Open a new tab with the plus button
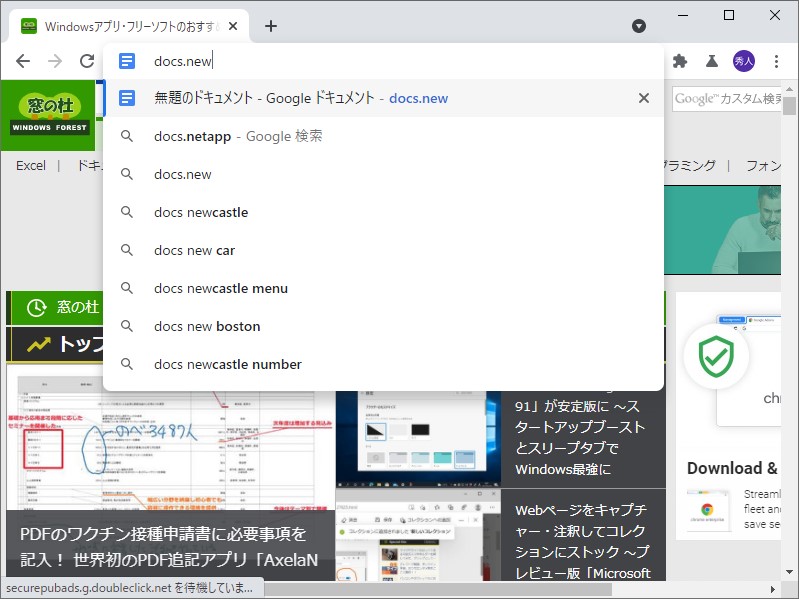Viewport: 799px width, 599px height. (x=271, y=26)
